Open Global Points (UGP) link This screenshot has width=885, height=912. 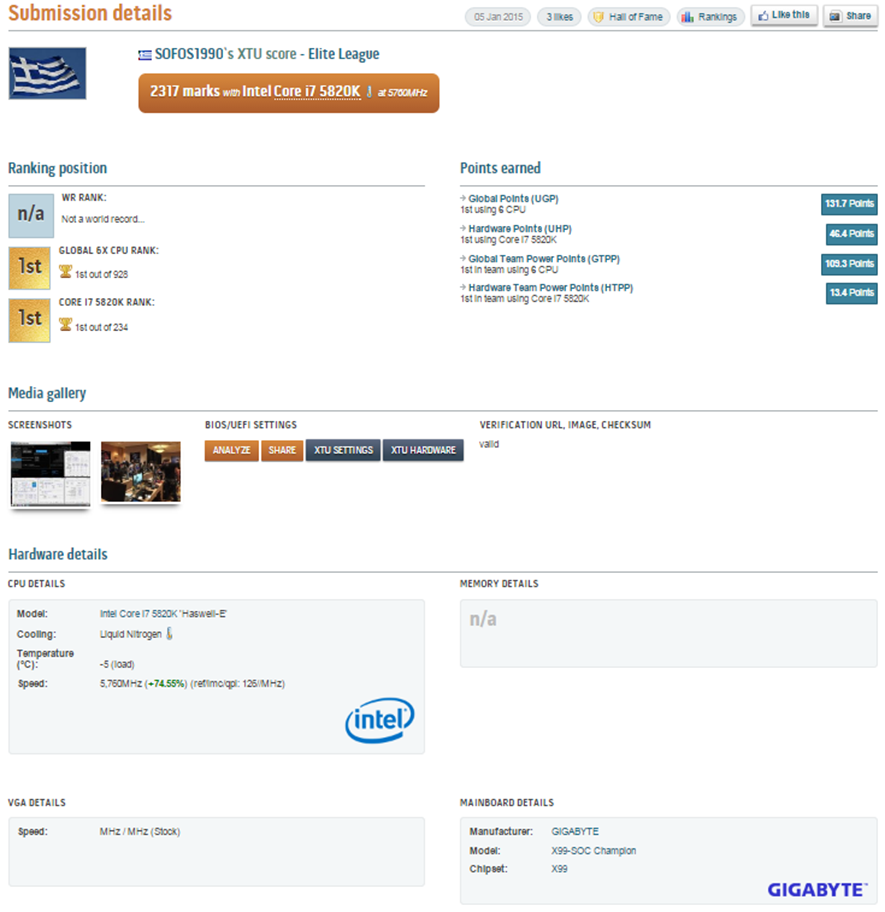coord(513,199)
